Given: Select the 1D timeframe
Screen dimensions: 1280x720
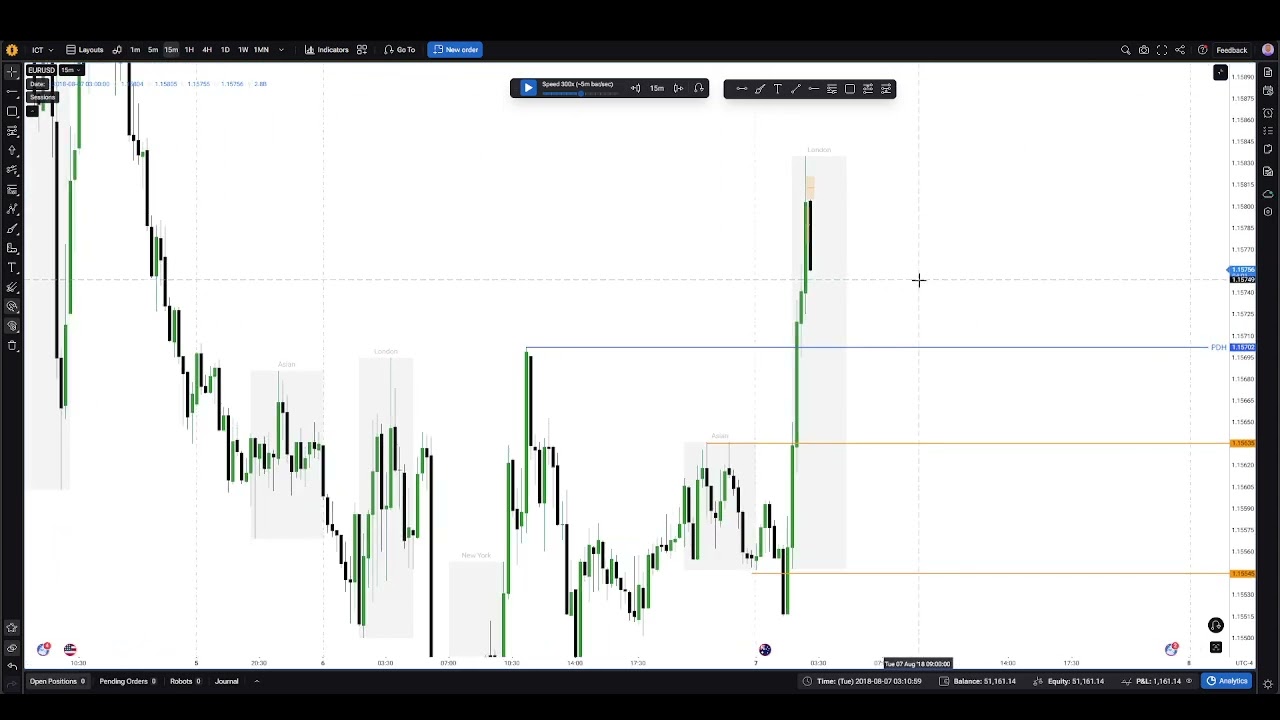Looking at the screenshot, I should (225, 50).
